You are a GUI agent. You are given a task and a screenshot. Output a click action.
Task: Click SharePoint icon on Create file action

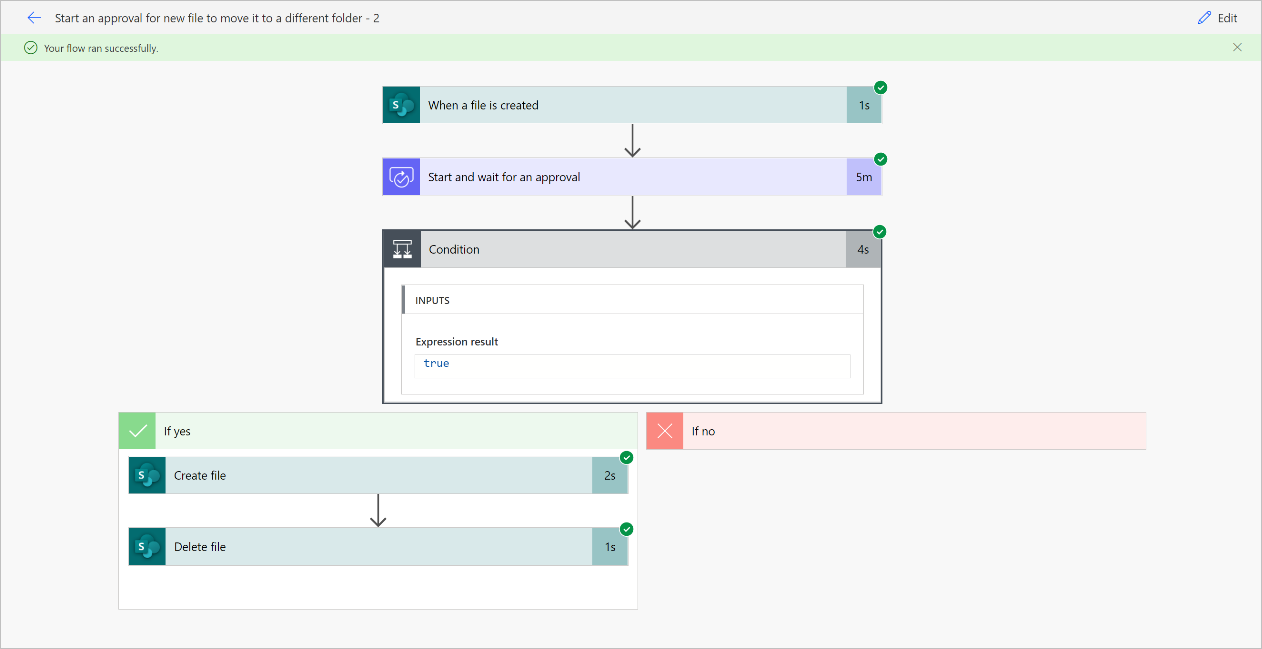(x=147, y=476)
